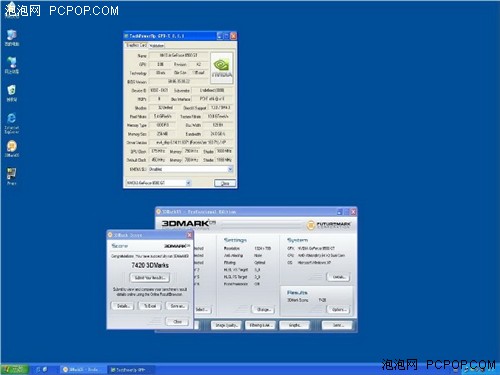This screenshot has width=500, height=375.
Task: Close the 3DMark Score dialog with X
Action: tap(189, 235)
